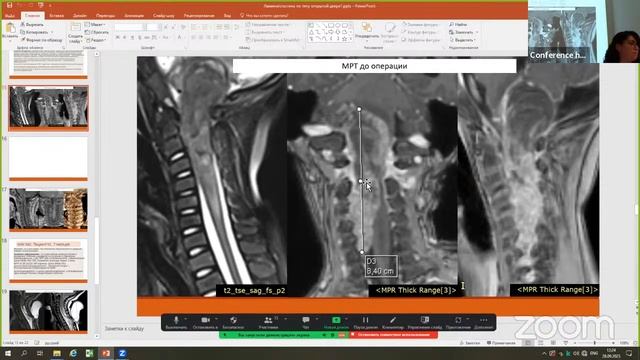Toggle the Notes (Заметки) pane in status bar
The height and width of the screenshot is (360, 640).
tap(470, 343)
